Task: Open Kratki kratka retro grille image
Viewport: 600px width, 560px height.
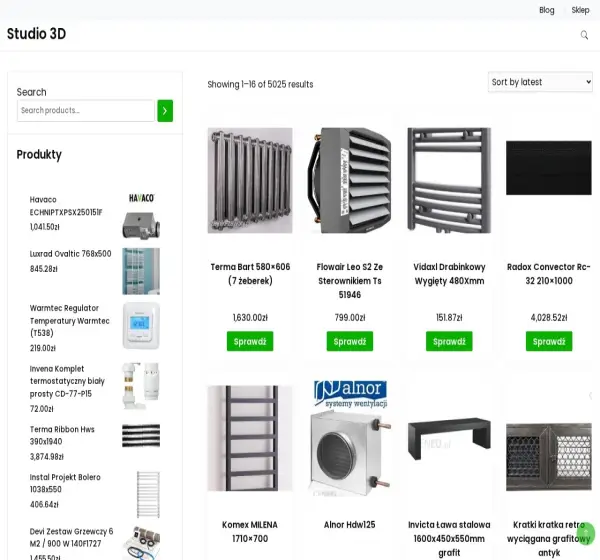Action: (549, 457)
